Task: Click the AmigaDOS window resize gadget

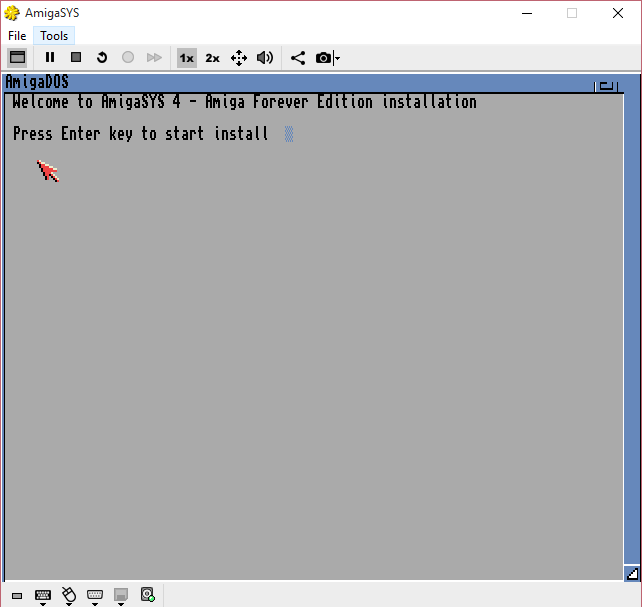Action: [x=632, y=573]
